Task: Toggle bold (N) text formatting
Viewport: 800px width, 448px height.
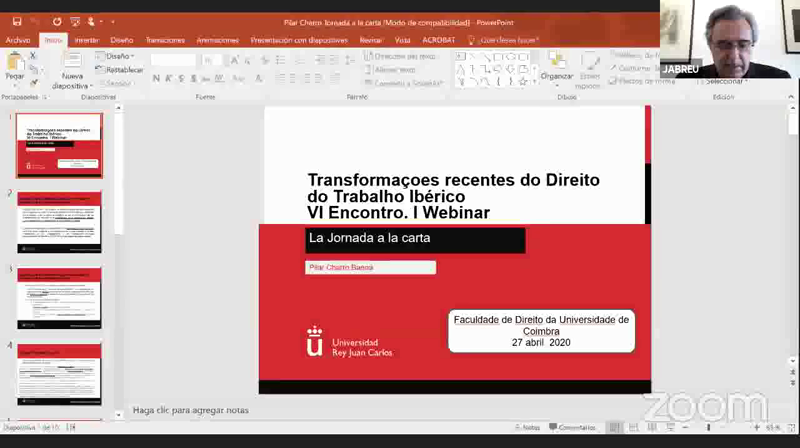Action: (157, 77)
